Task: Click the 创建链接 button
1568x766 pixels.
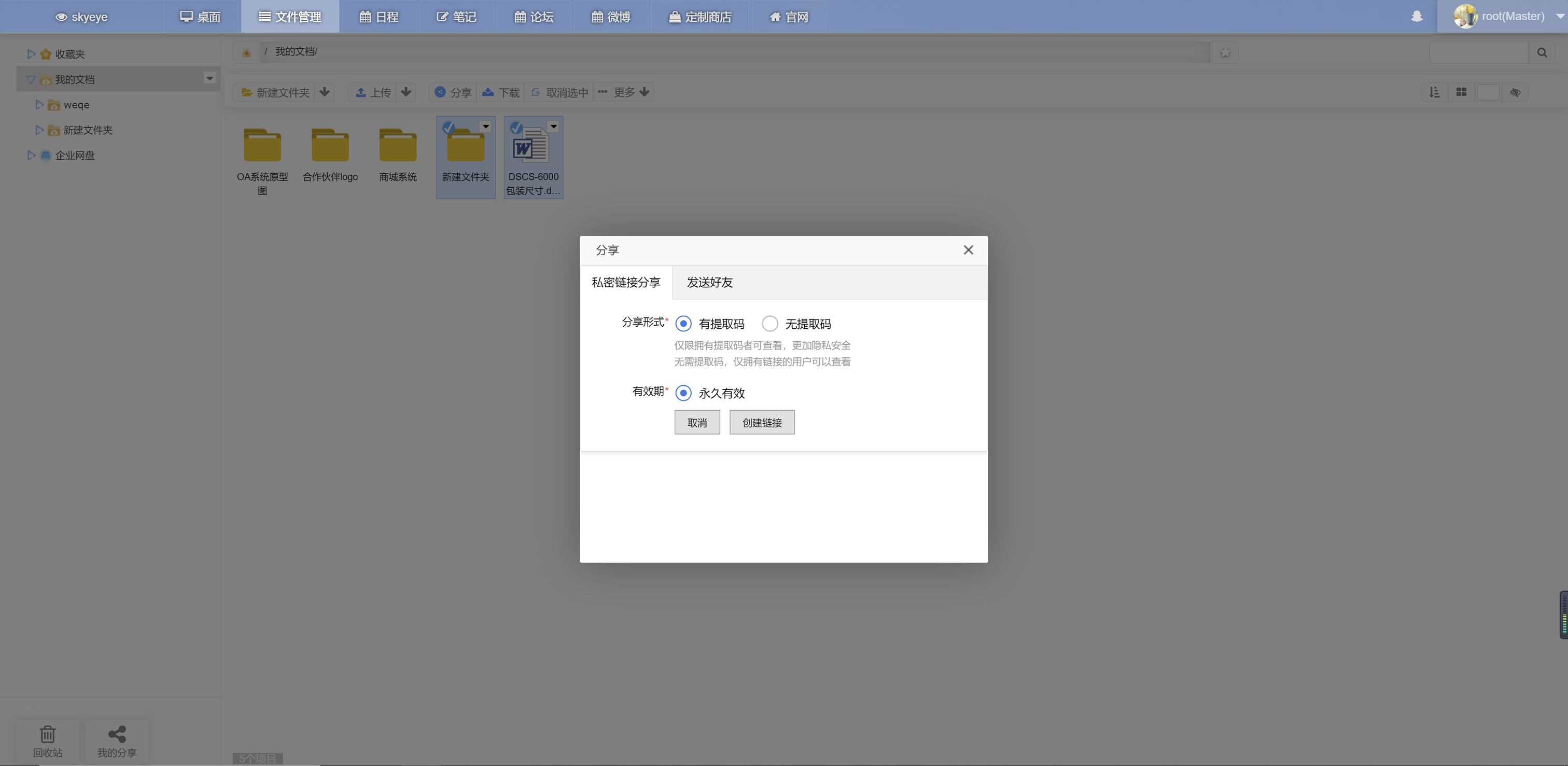Action: (x=762, y=422)
